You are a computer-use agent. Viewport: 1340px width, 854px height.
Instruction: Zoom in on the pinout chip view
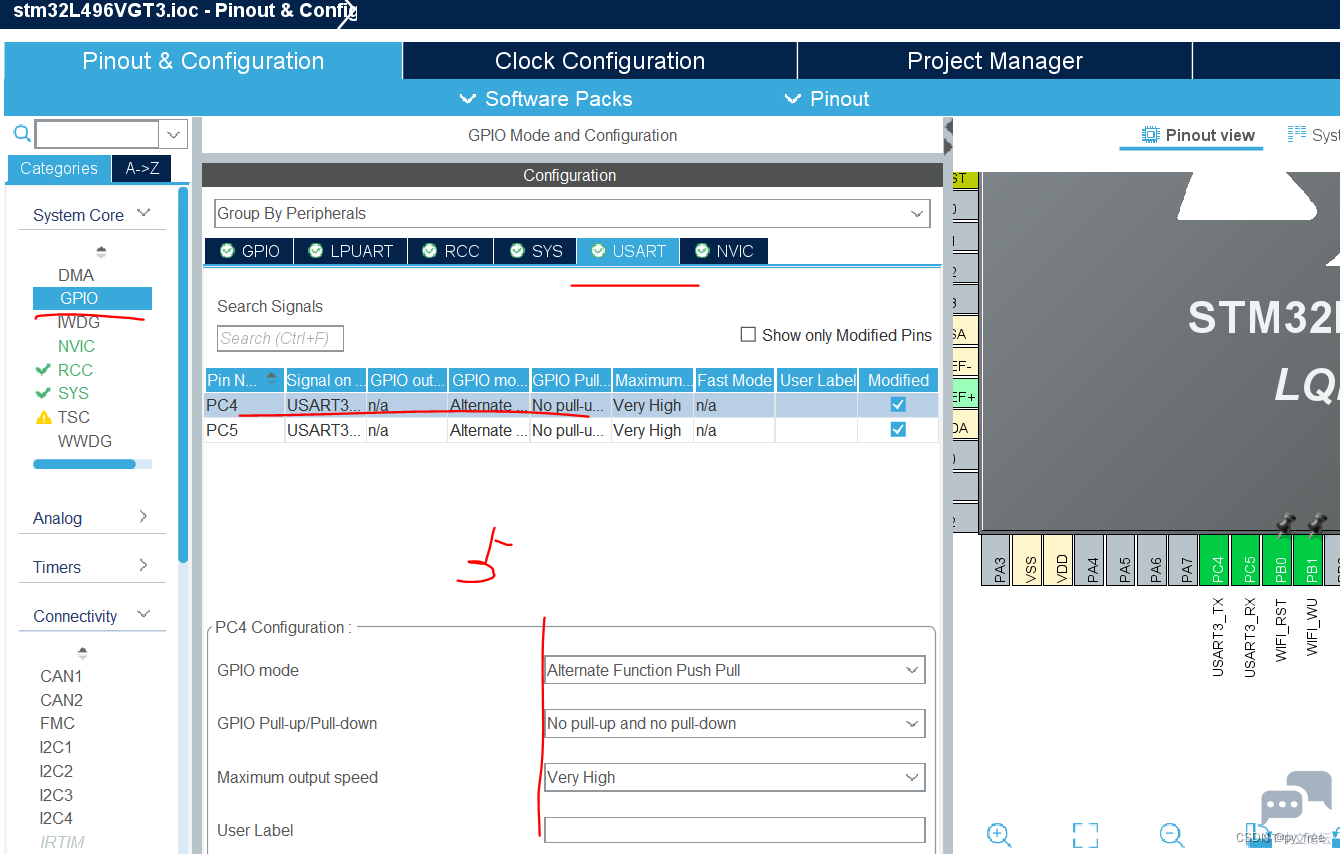click(998, 834)
